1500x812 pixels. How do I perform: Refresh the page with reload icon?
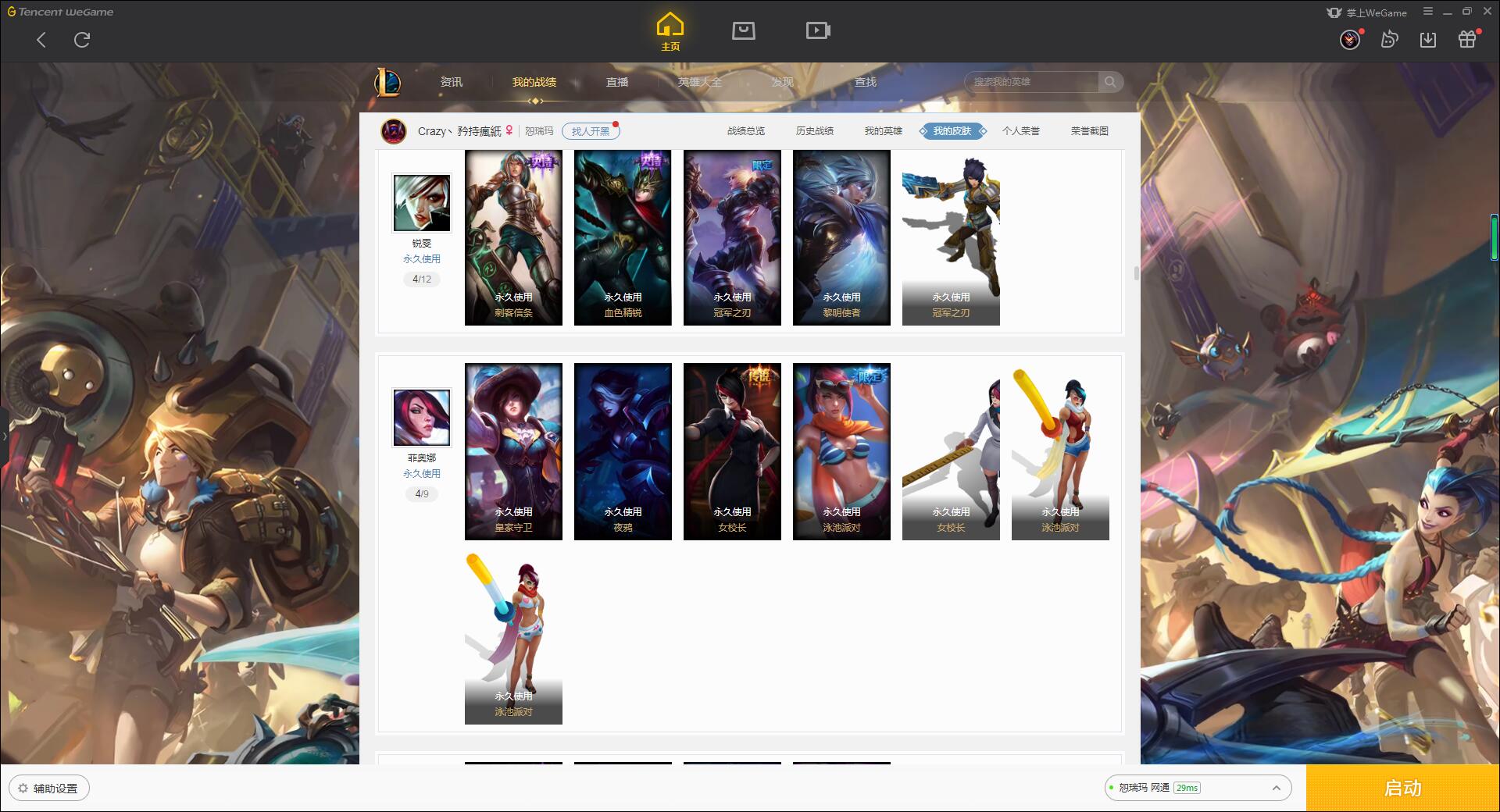pos(82,40)
